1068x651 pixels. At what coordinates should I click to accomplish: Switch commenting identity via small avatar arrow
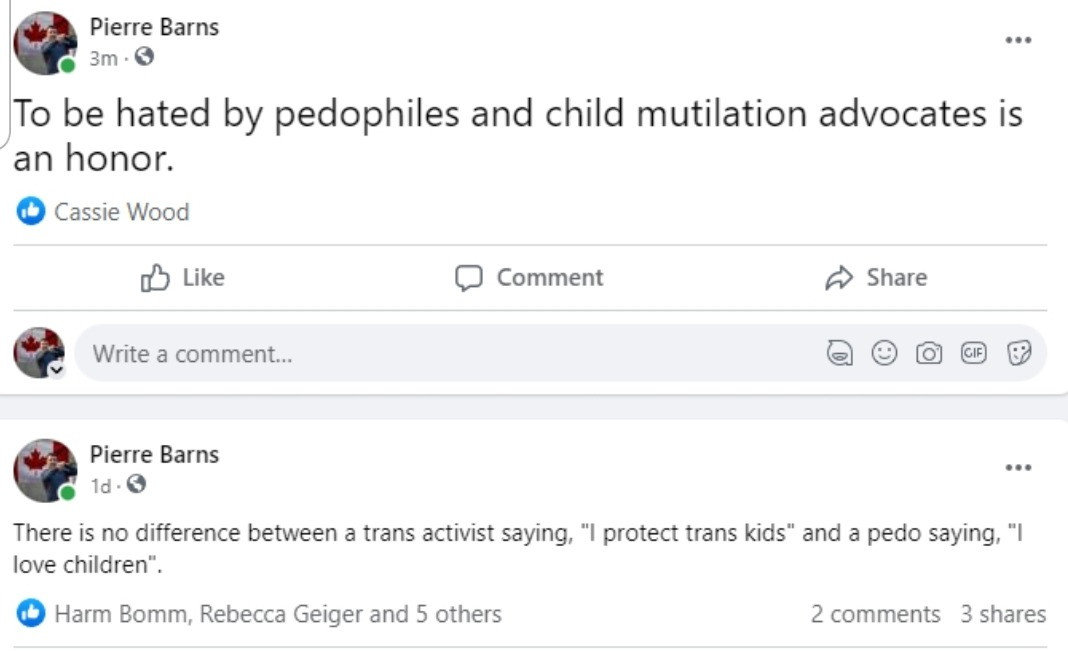[x=57, y=369]
